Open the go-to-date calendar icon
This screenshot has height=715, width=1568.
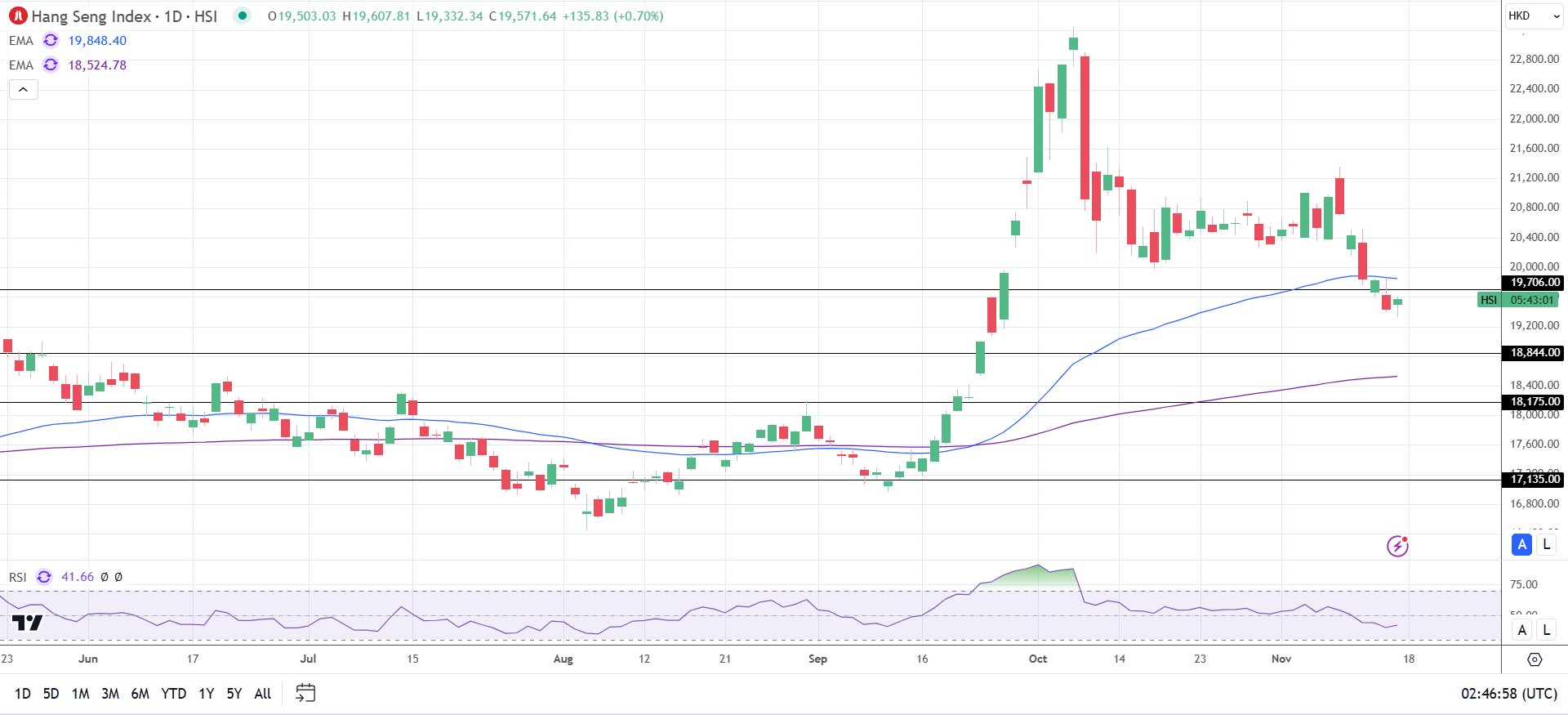pyautogui.click(x=305, y=693)
